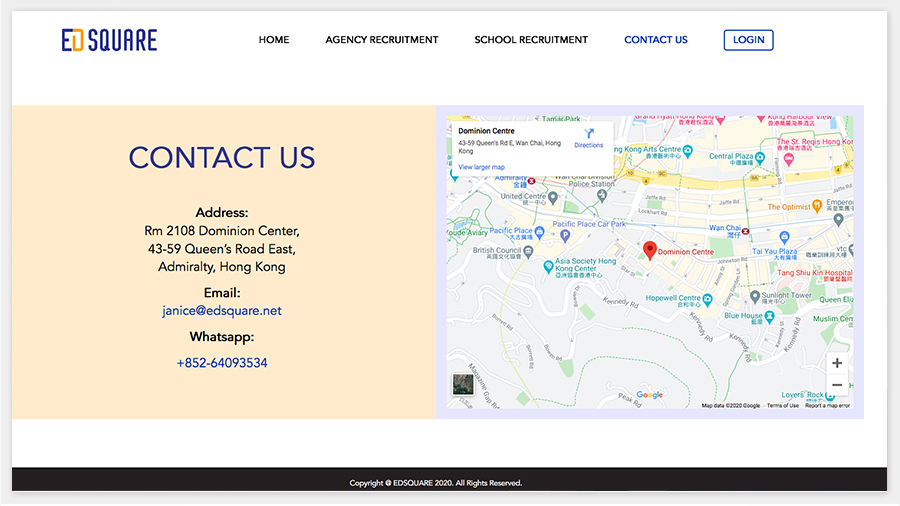Click the Copyright EDSQUARE 2020 footer text
The image size is (900, 506).
click(436, 483)
